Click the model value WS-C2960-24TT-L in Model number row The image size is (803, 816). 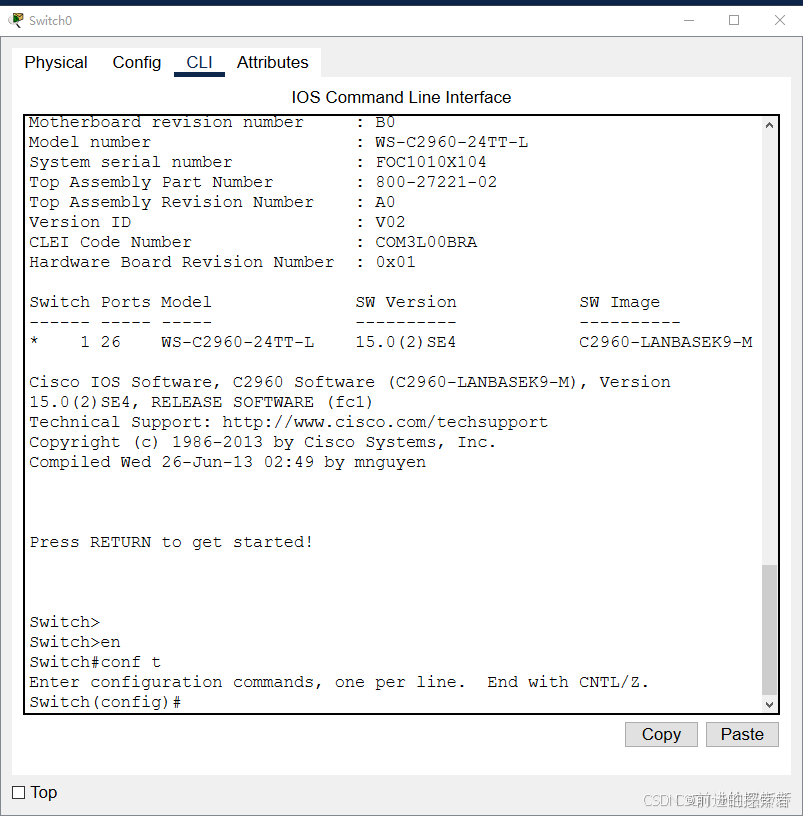pyautogui.click(x=452, y=142)
